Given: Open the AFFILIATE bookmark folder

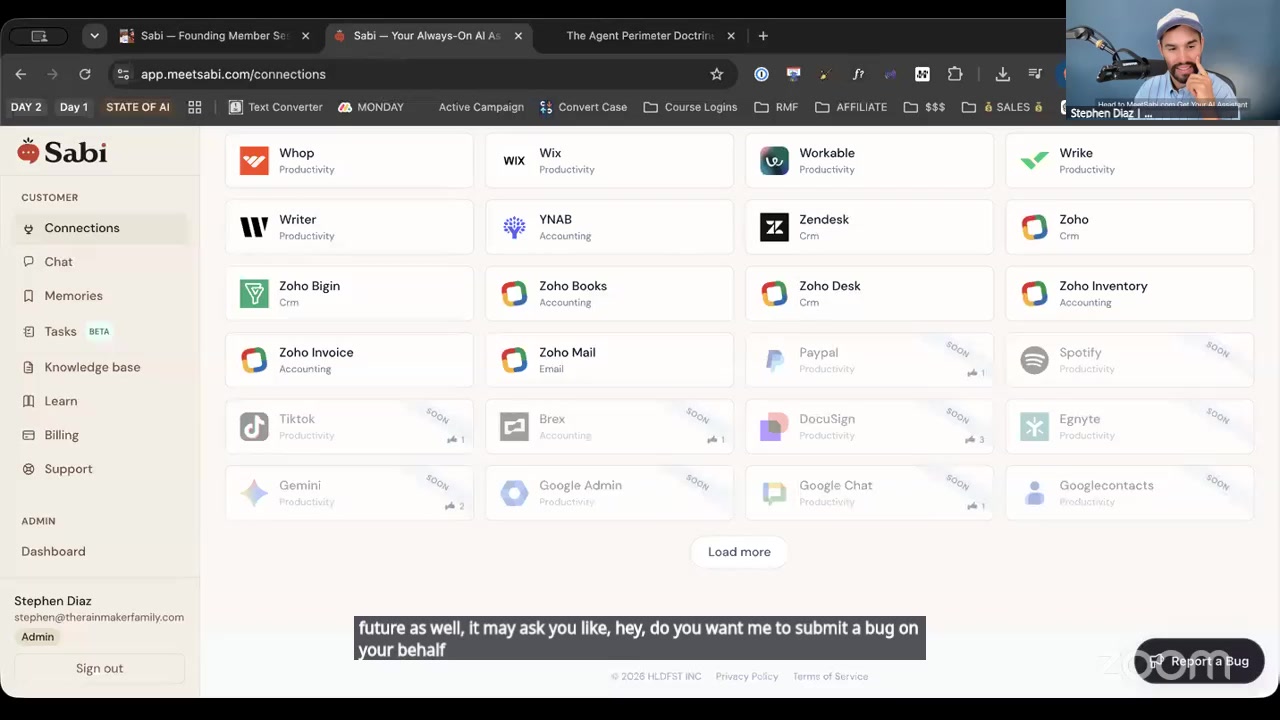Looking at the screenshot, I should pos(851,107).
